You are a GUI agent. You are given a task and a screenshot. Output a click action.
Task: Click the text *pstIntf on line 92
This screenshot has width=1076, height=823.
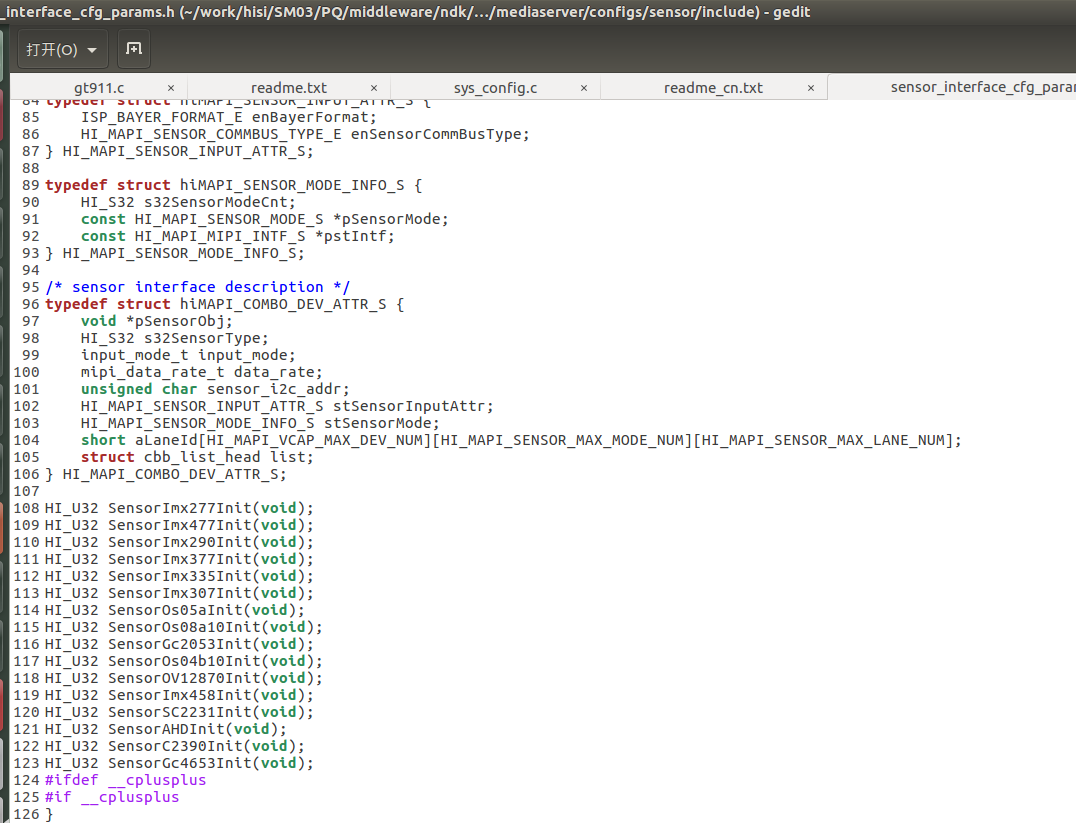(x=351, y=236)
